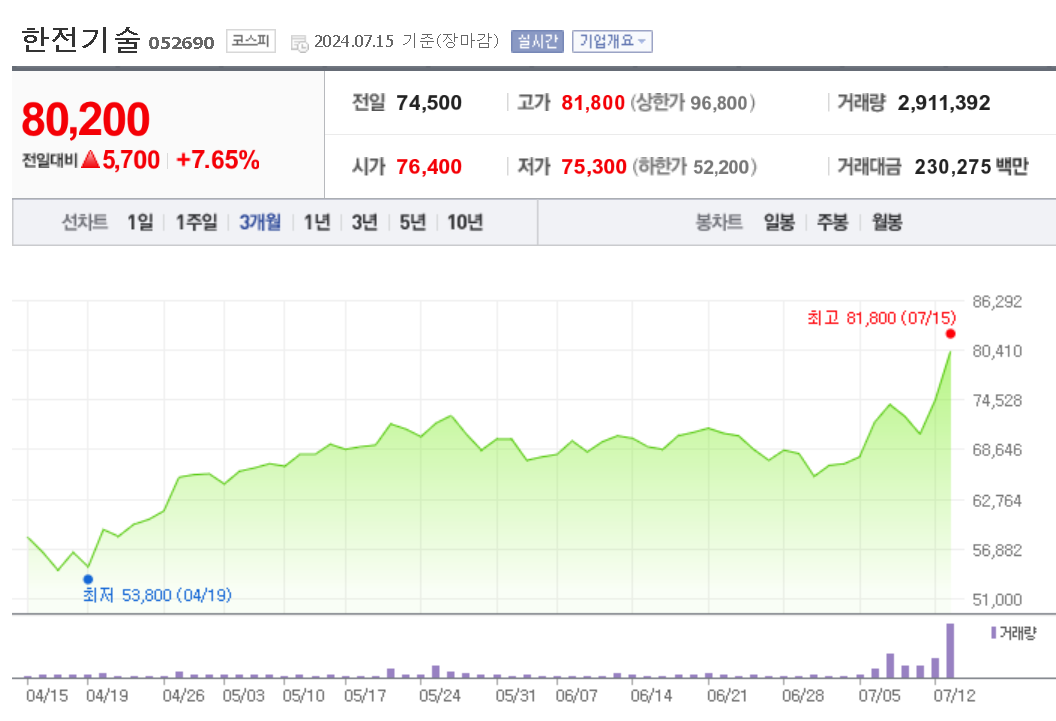The image size is (1056, 721).
Task: Click the 04/15 date axis label
Action: (x=47, y=695)
